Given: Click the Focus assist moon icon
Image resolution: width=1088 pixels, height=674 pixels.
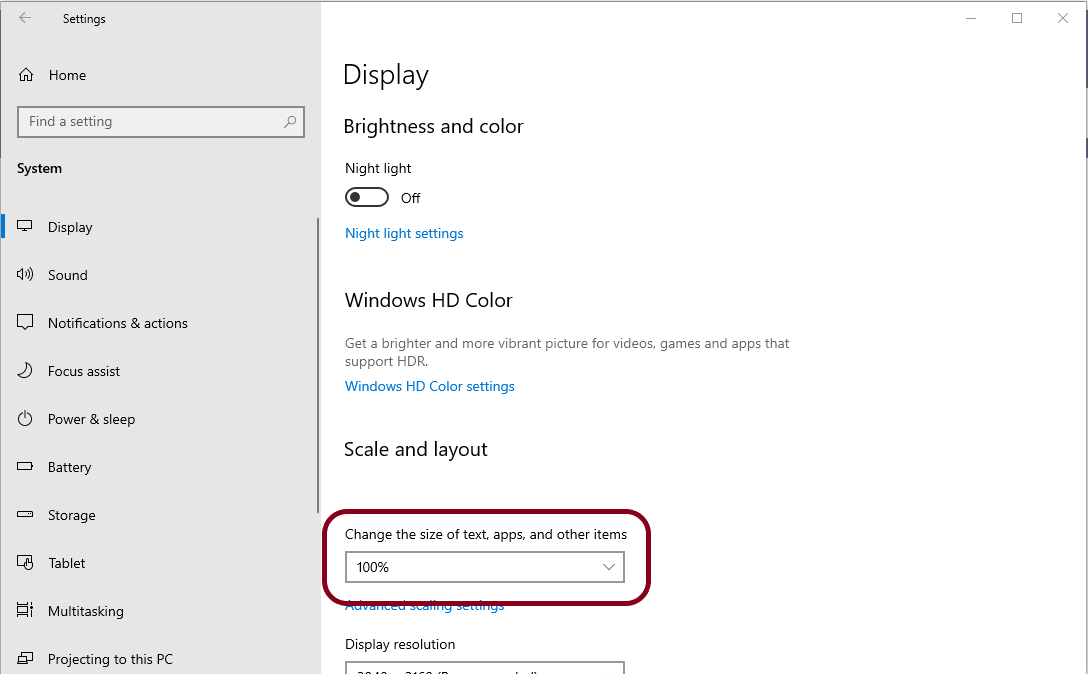Looking at the screenshot, I should (x=25, y=370).
